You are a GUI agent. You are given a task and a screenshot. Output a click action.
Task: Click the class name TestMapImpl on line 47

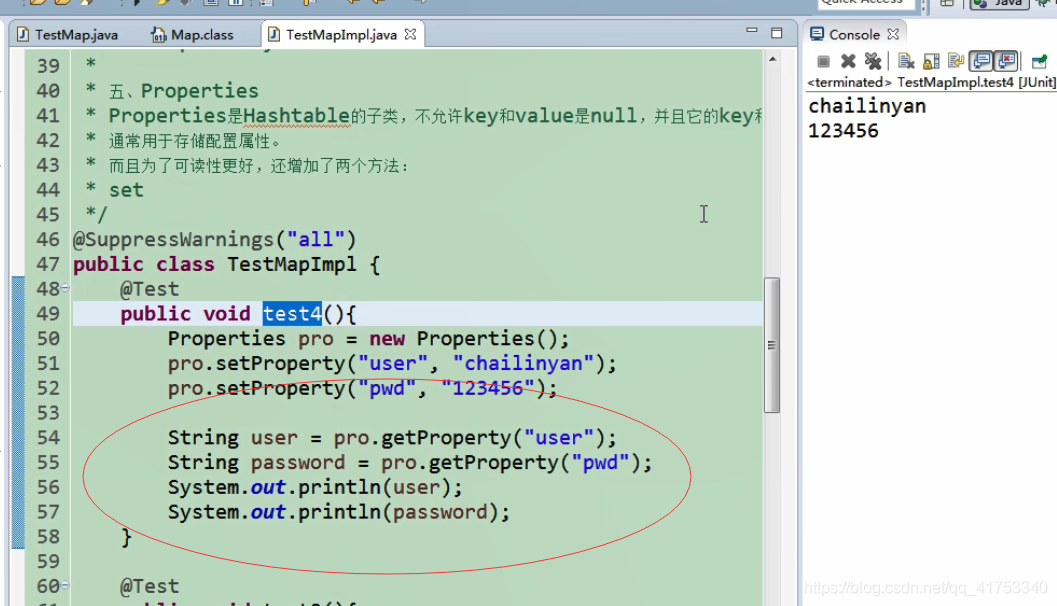click(x=291, y=264)
